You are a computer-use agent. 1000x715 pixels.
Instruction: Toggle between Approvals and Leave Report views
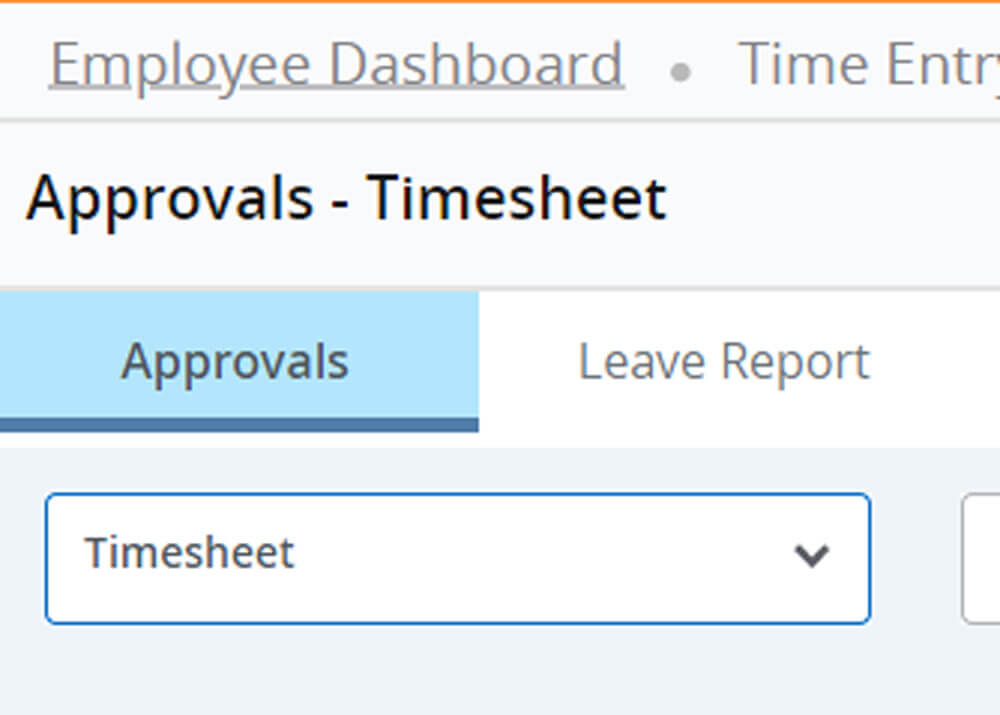[724, 360]
